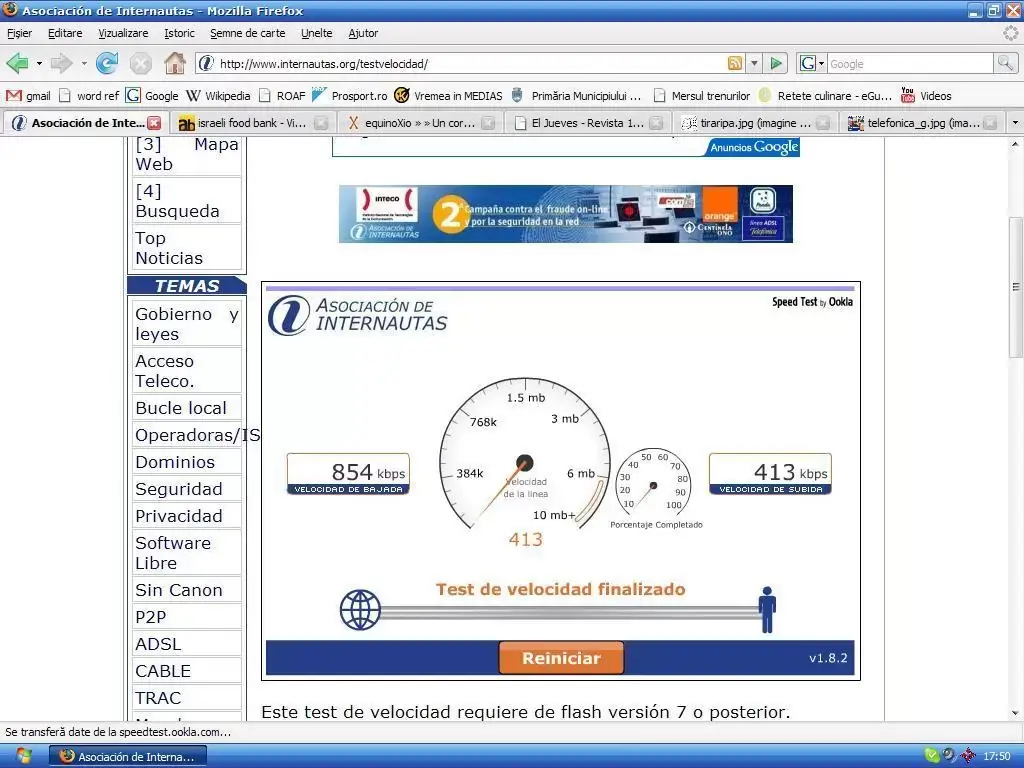Open the Back button history dropdown

tap(39, 63)
